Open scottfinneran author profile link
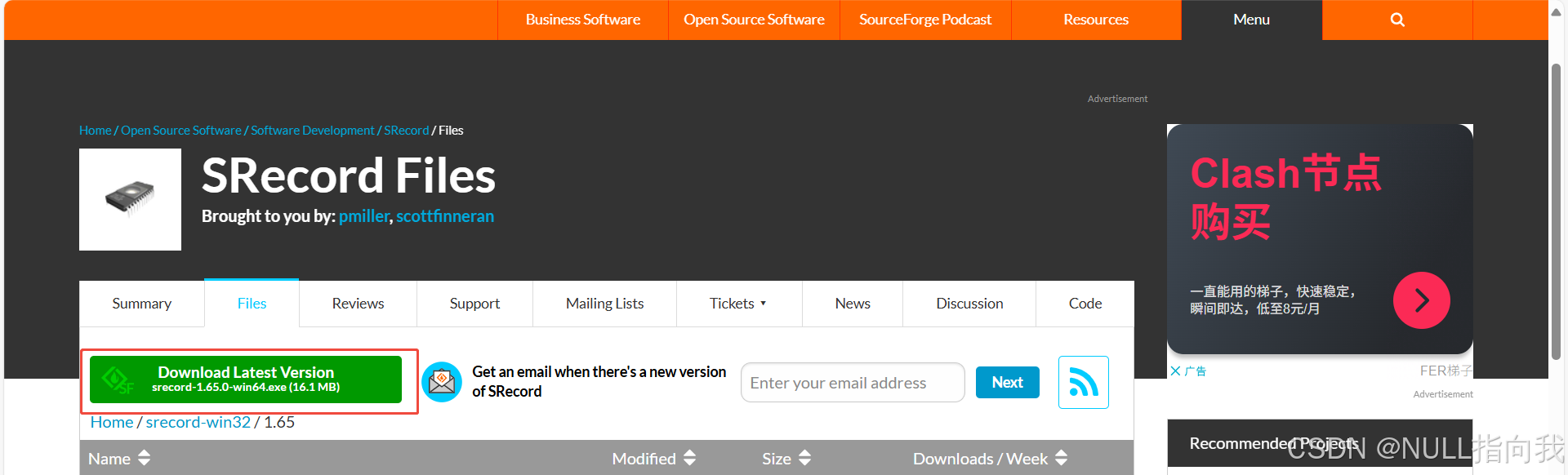 pyautogui.click(x=445, y=216)
